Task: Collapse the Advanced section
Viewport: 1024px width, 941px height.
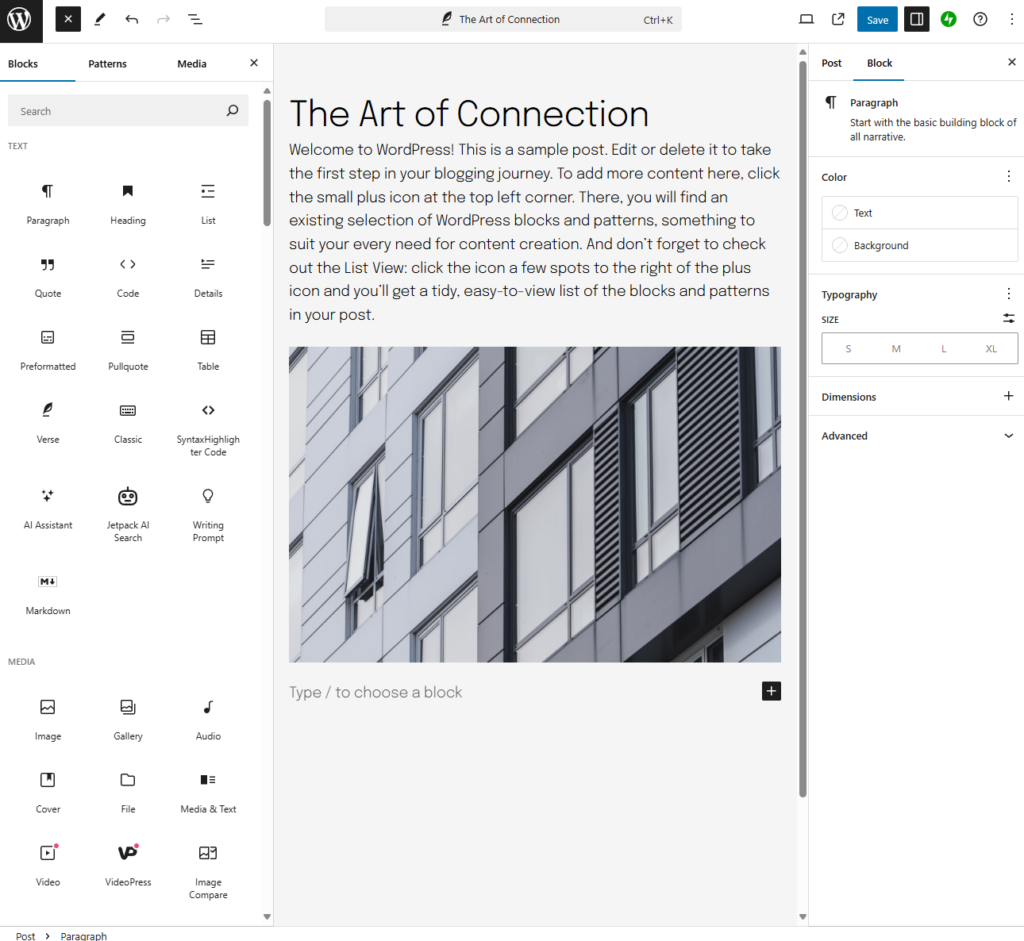Action: click(1009, 435)
